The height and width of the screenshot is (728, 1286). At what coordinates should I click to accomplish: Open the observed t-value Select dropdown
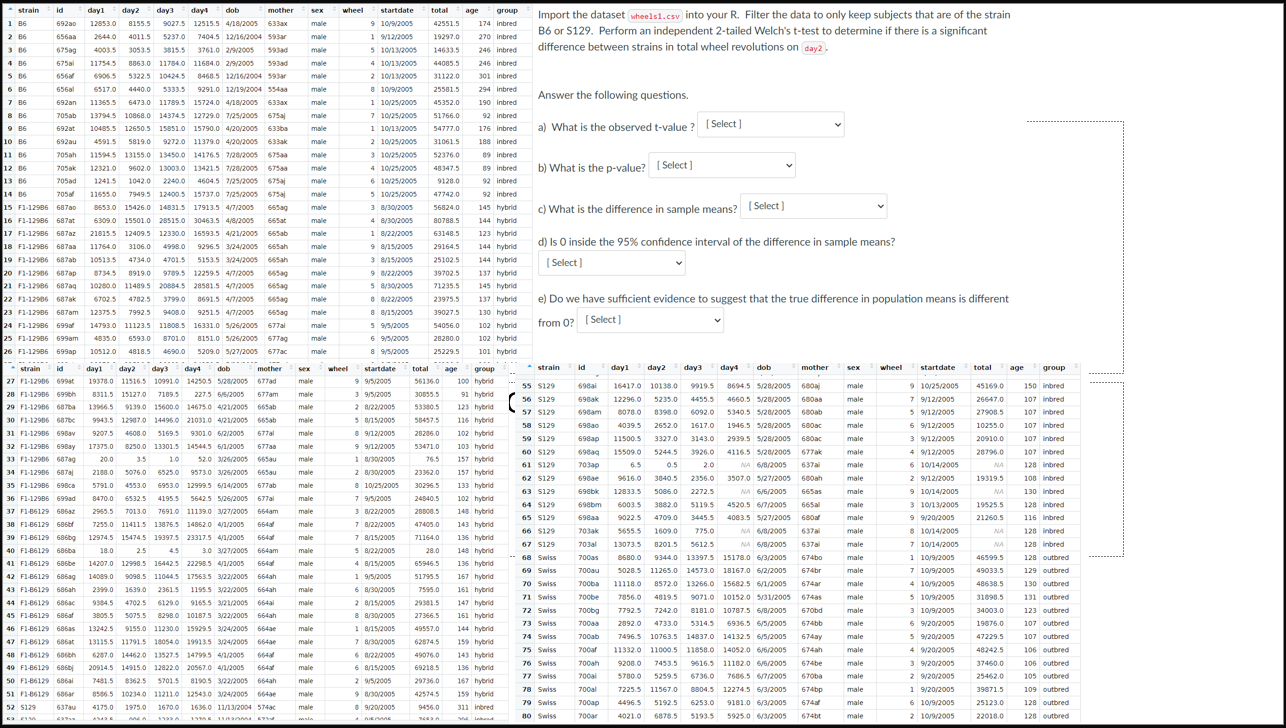click(770, 124)
